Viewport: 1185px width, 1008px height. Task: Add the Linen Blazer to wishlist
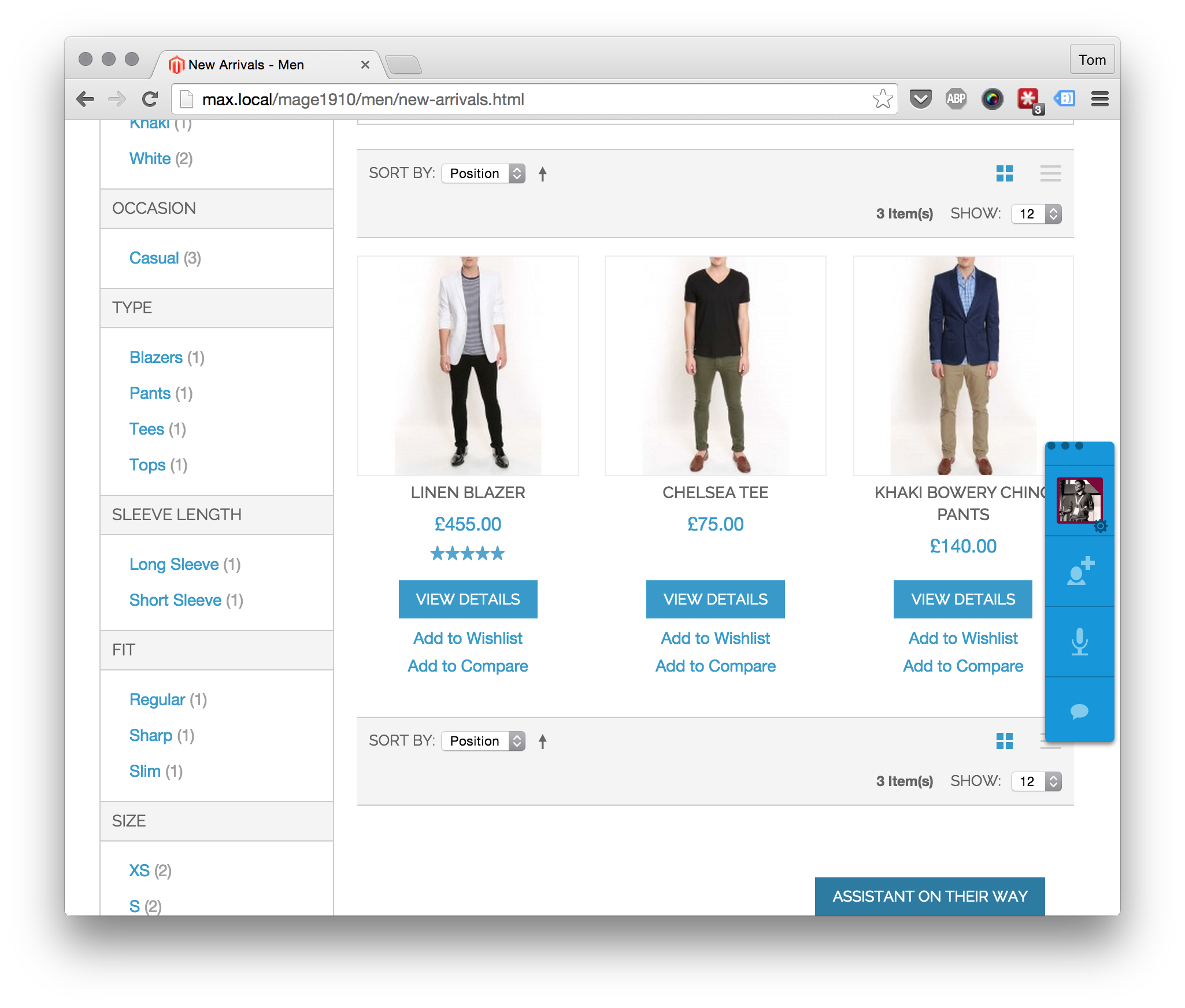[468, 638]
